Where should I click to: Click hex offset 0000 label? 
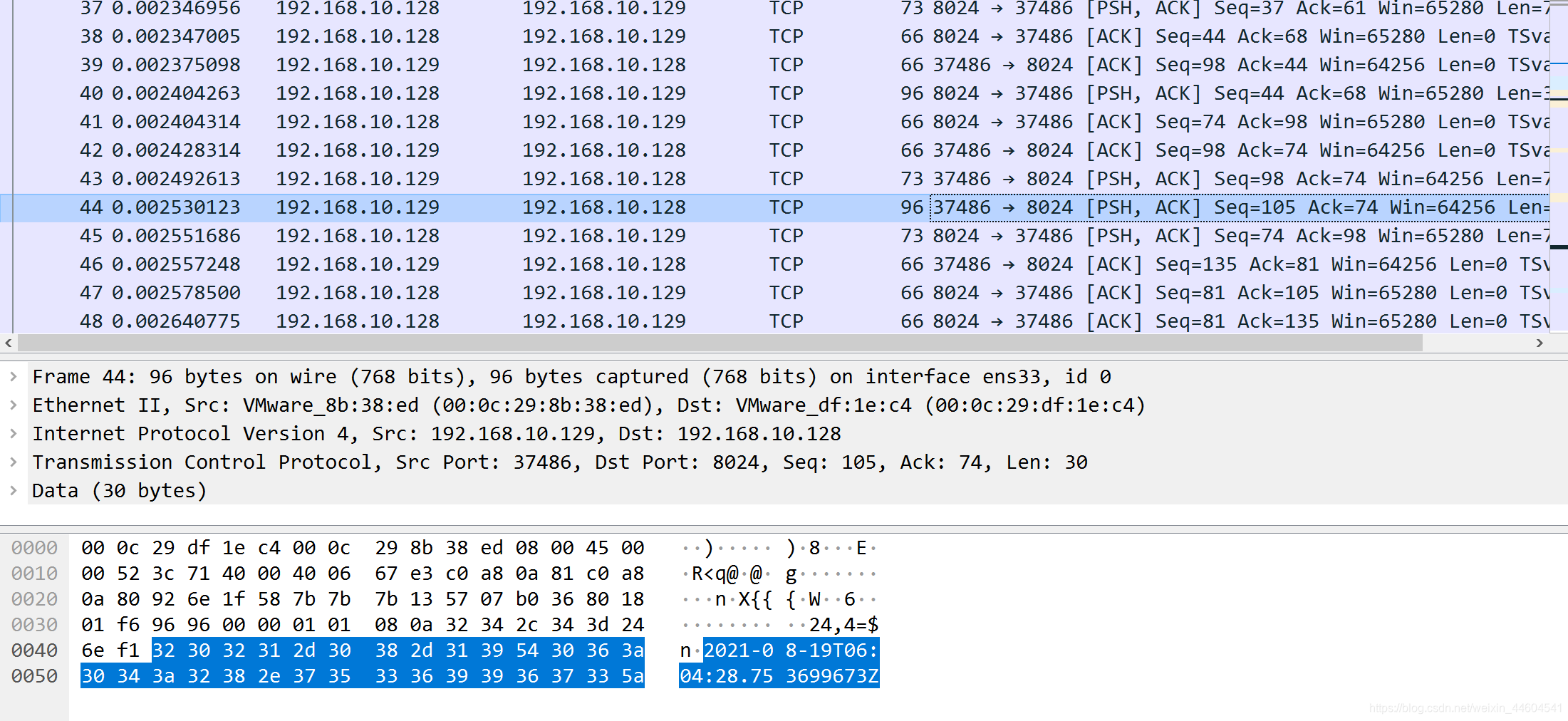pyautogui.click(x=34, y=548)
